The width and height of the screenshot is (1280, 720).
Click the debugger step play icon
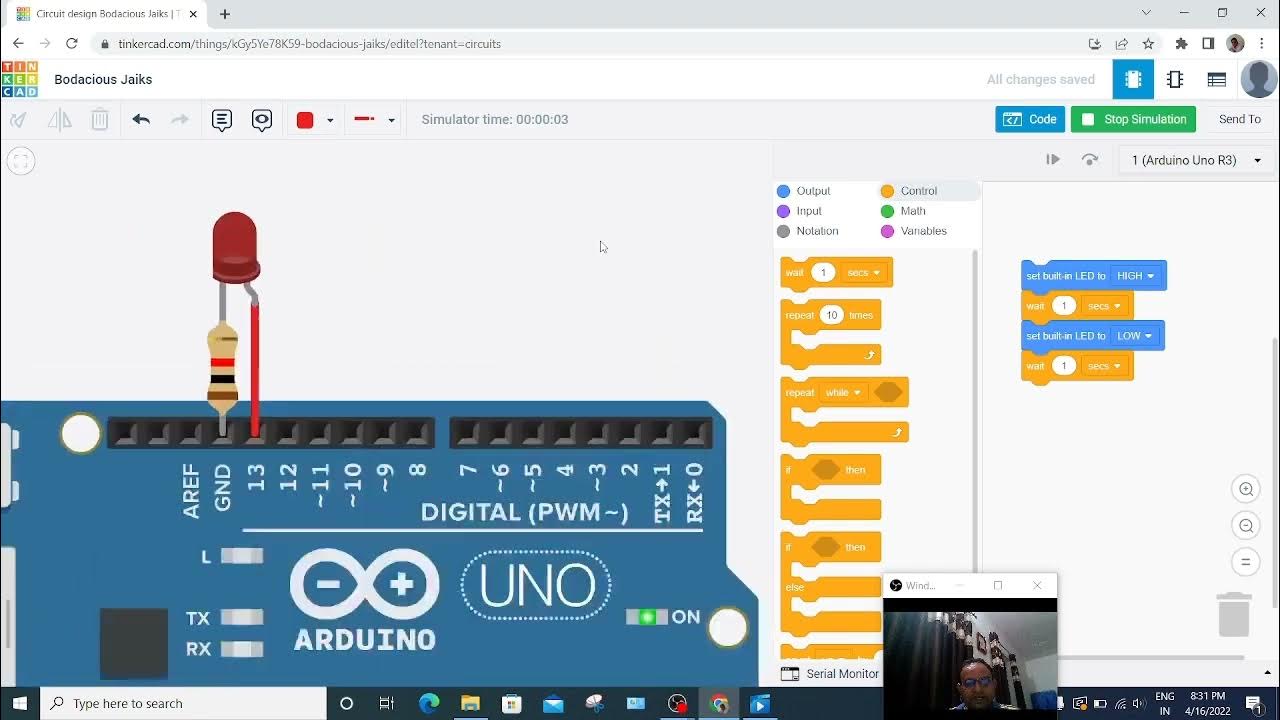click(x=1053, y=160)
